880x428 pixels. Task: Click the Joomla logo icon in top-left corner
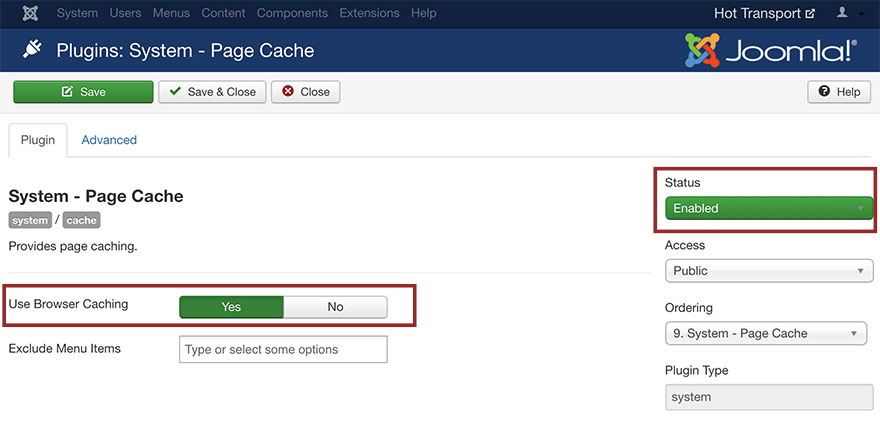pyautogui.click(x=29, y=14)
